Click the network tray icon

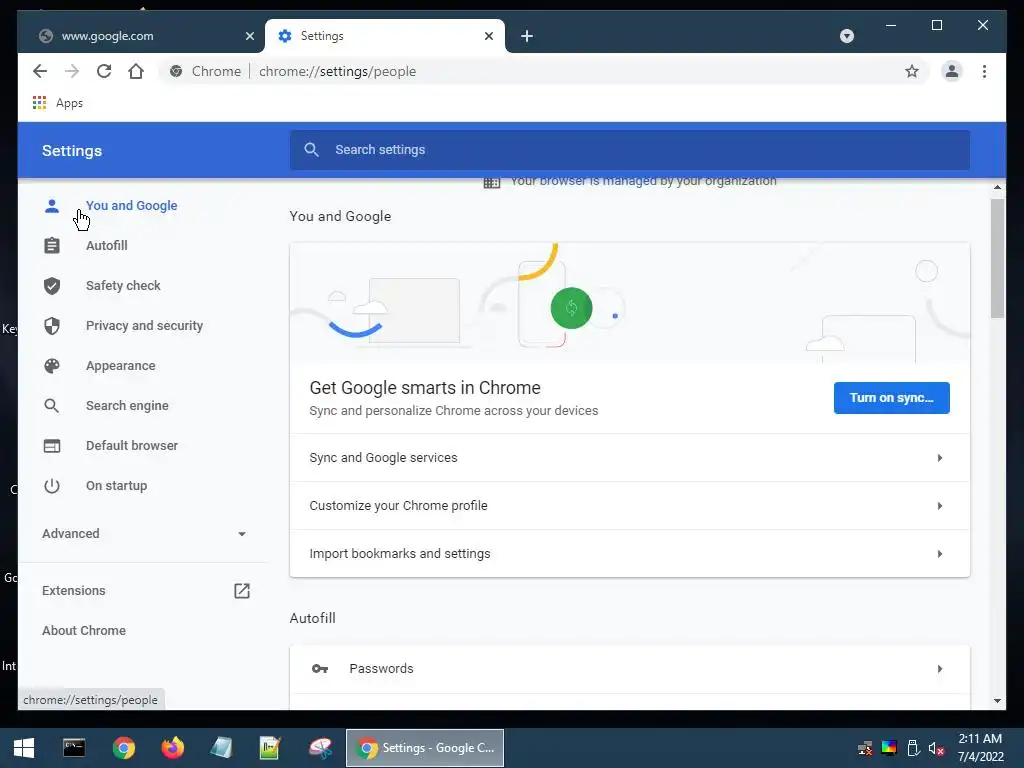pyautogui.click(x=865, y=748)
